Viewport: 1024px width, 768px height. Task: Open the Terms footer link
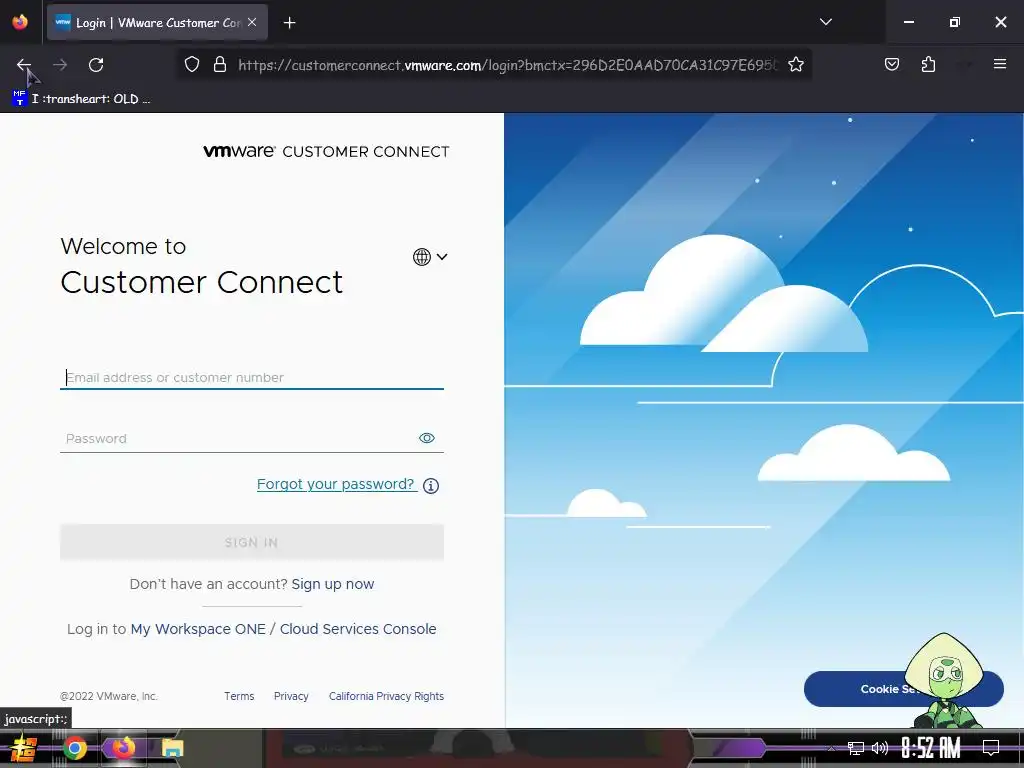point(239,696)
